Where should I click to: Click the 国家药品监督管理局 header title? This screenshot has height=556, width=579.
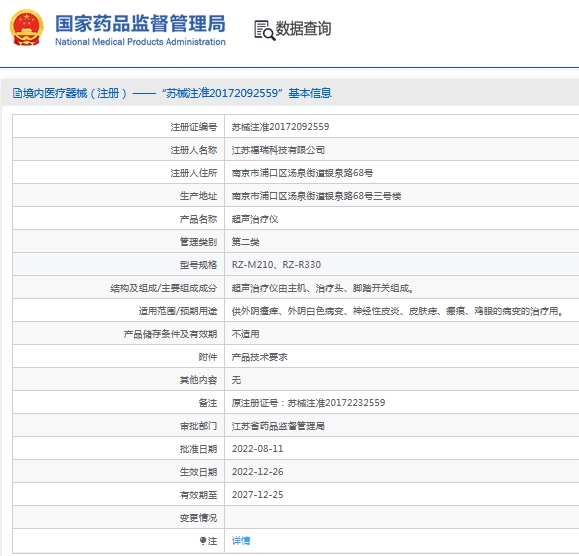click(140, 24)
